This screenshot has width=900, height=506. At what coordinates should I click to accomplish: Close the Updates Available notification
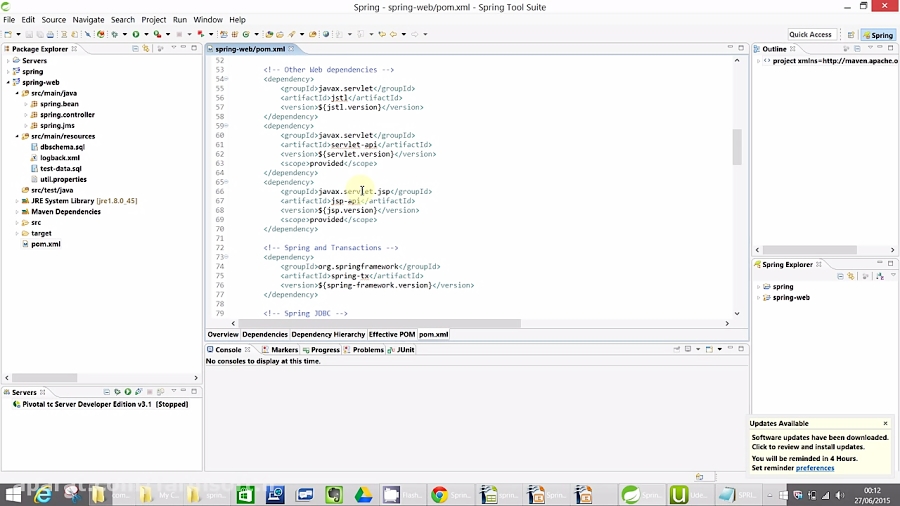point(885,423)
